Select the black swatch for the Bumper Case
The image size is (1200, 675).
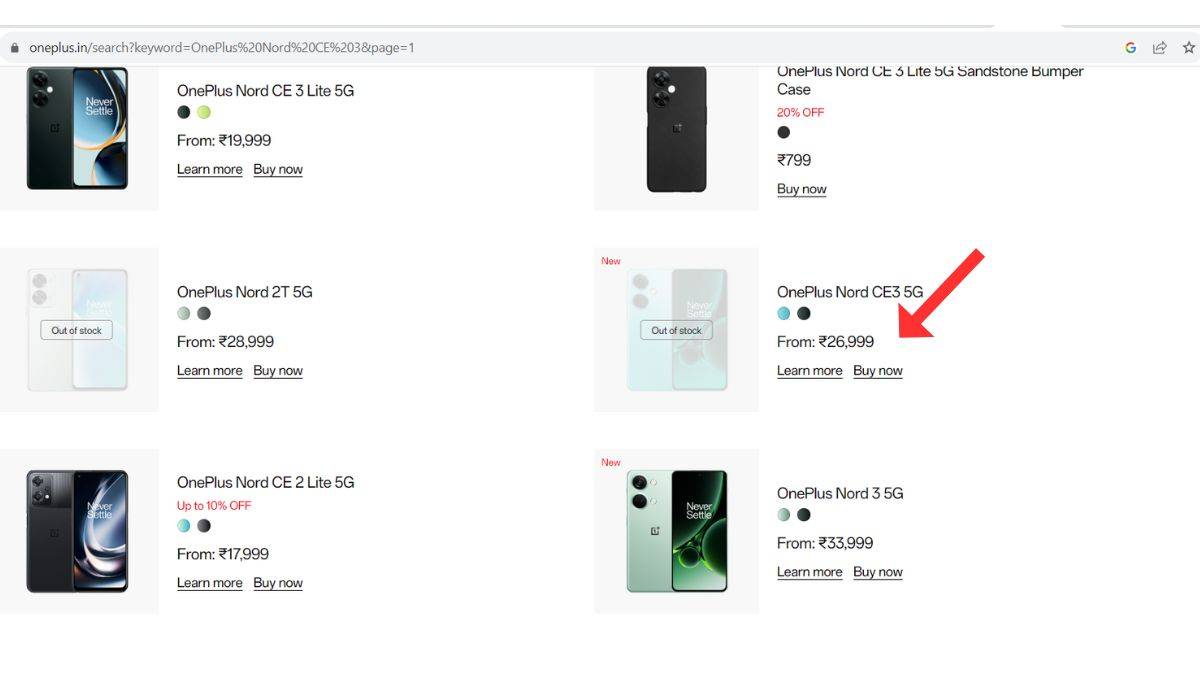tap(784, 134)
